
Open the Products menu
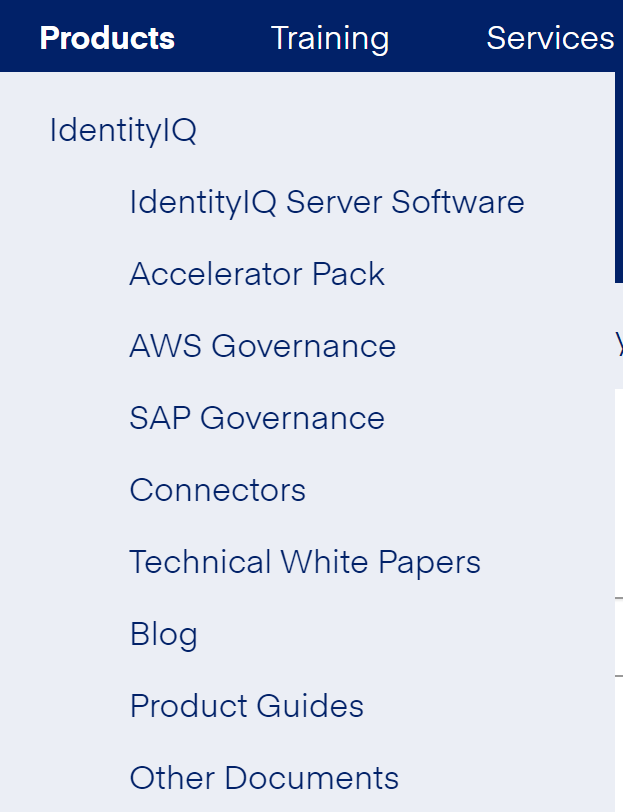pos(106,38)
